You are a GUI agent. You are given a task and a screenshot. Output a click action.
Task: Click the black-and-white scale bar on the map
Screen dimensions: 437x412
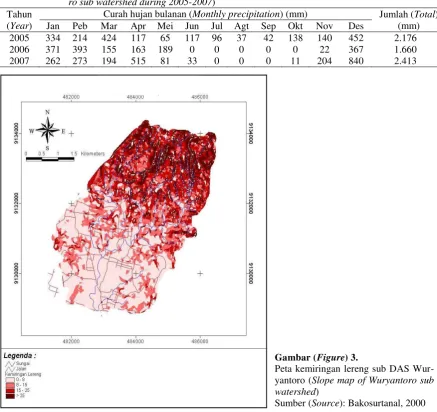(x=50, y=159)
